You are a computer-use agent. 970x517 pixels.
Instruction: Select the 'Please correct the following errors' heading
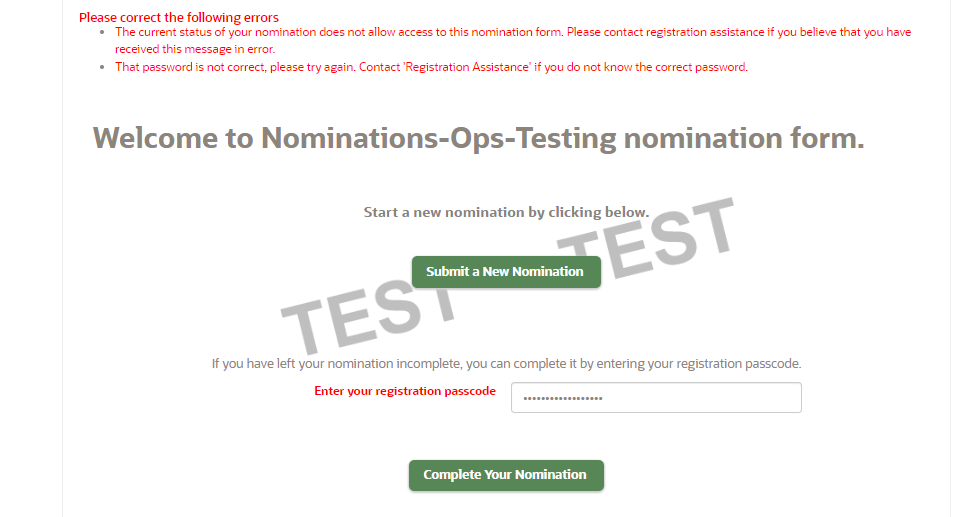click(179, 18)
